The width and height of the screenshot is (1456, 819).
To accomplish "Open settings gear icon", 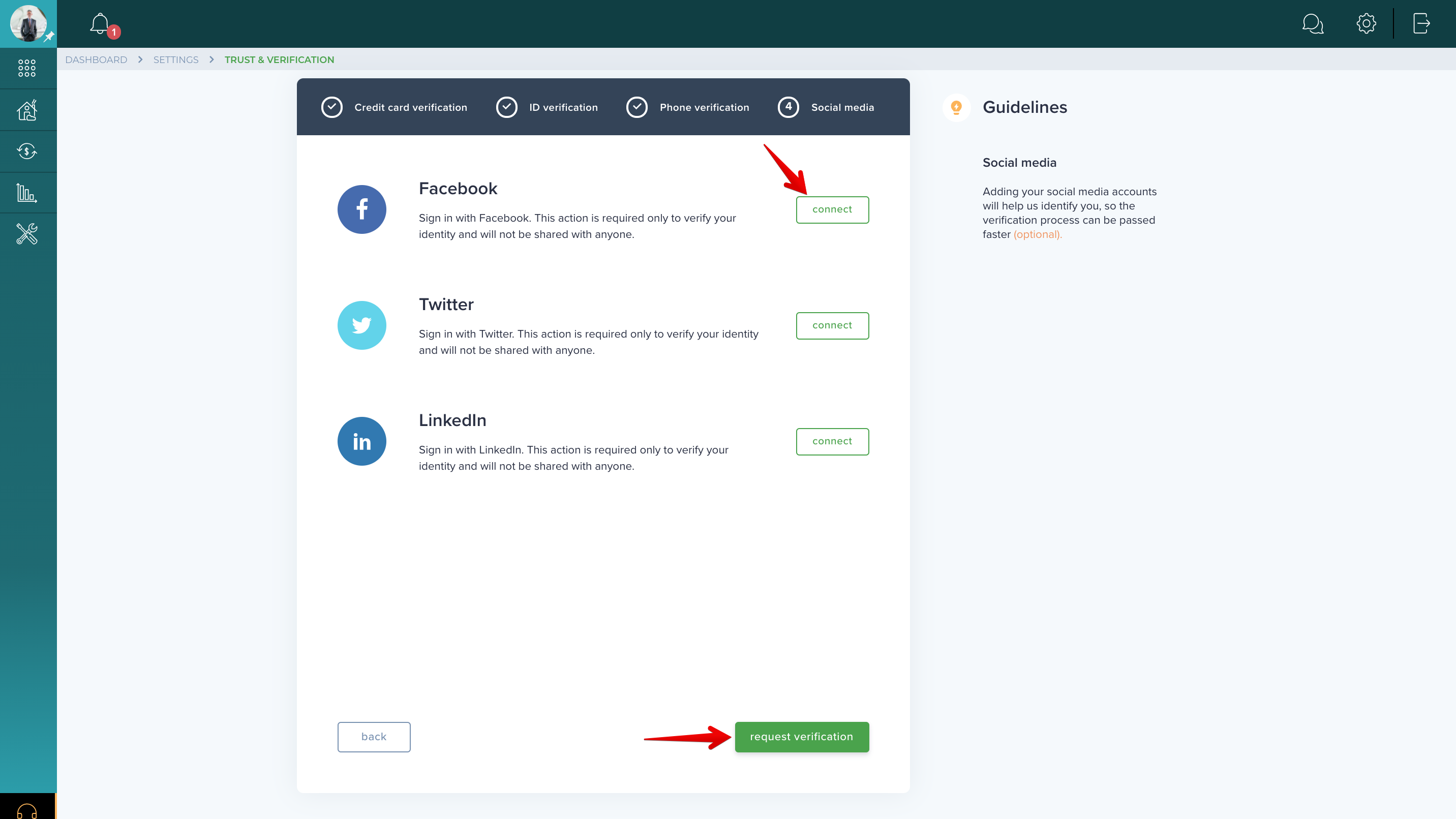I will (x=1366, y=24).
